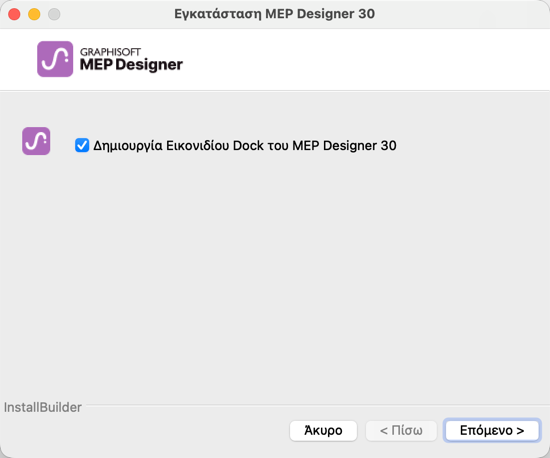Click the small MEP Designer icon beside checkbox
Screen dimensions: 550x458
[36, 141]
